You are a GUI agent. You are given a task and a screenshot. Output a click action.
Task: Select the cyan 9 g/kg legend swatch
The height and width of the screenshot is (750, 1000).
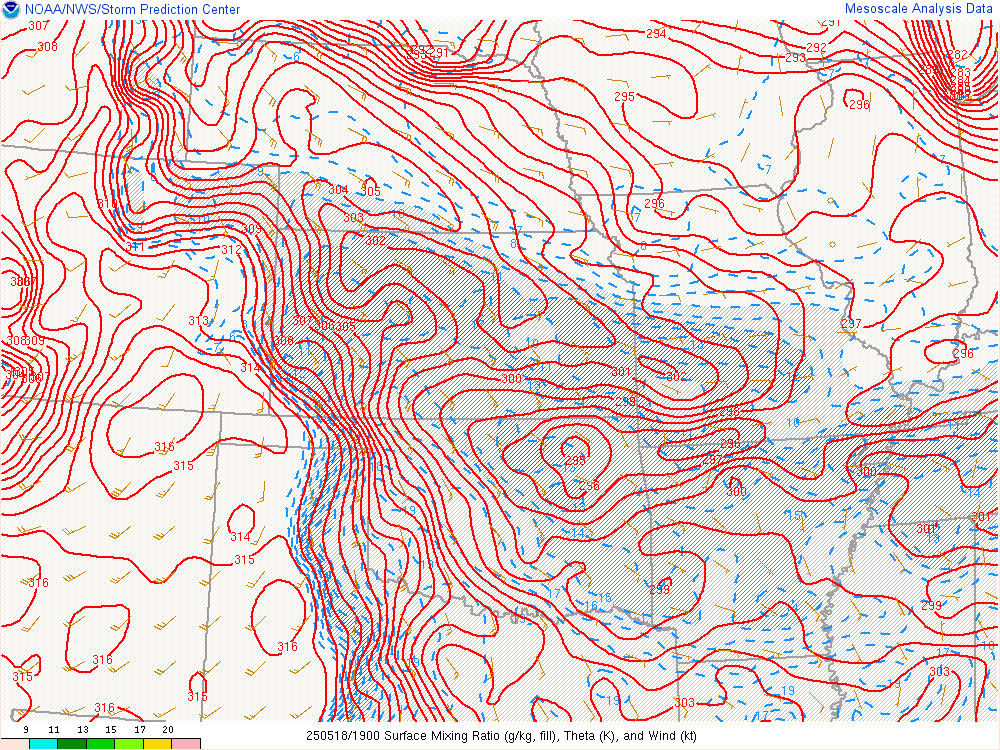[43, 744]
